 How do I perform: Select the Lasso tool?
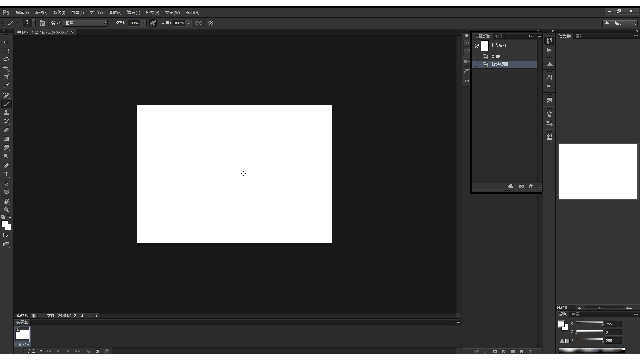click(x=6, y=59)
